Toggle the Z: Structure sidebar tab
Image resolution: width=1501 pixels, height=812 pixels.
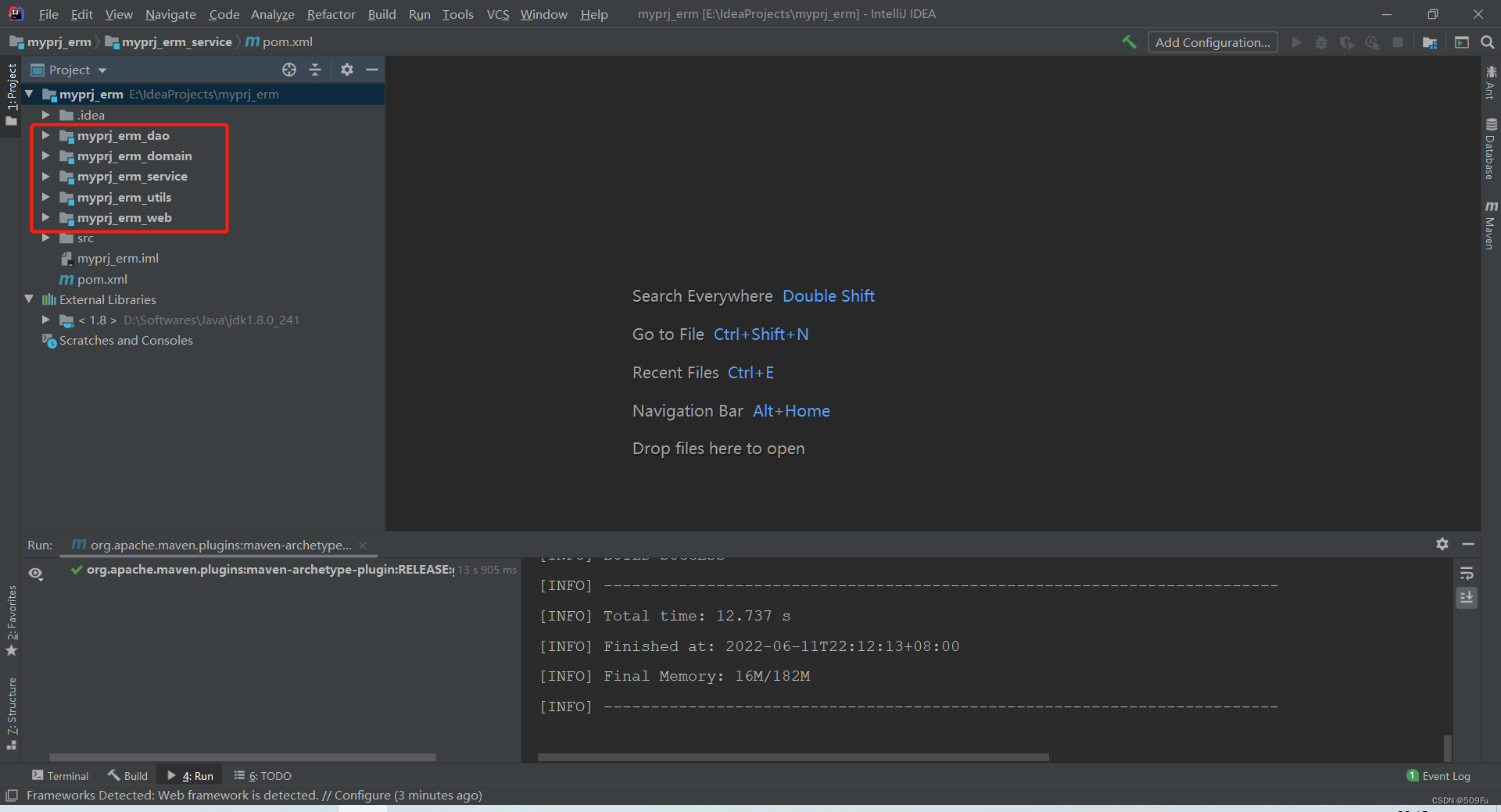11,714
